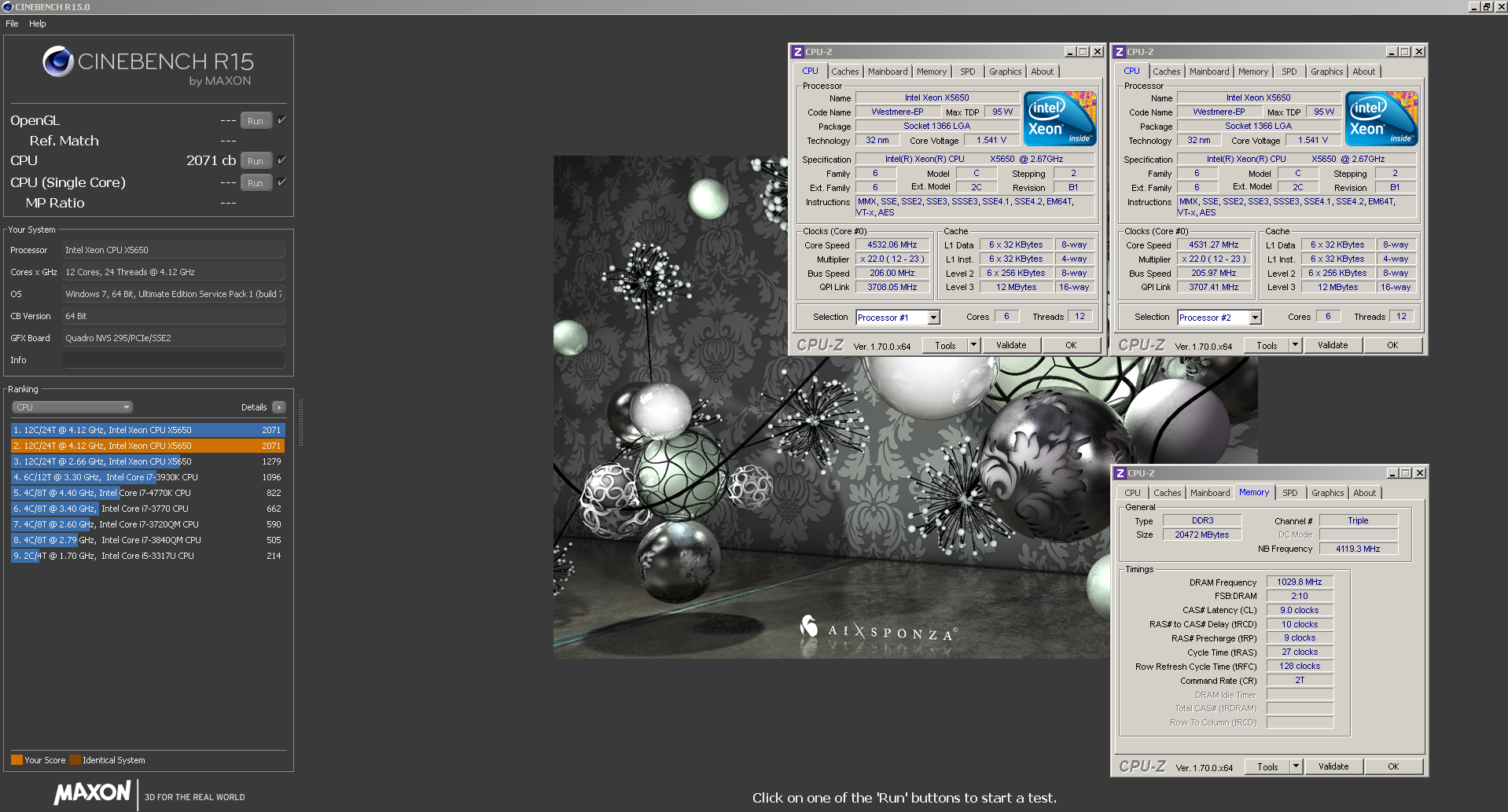
Task: Open Mainboard tab in first CPU-Z window
Action: coord(888,72)
